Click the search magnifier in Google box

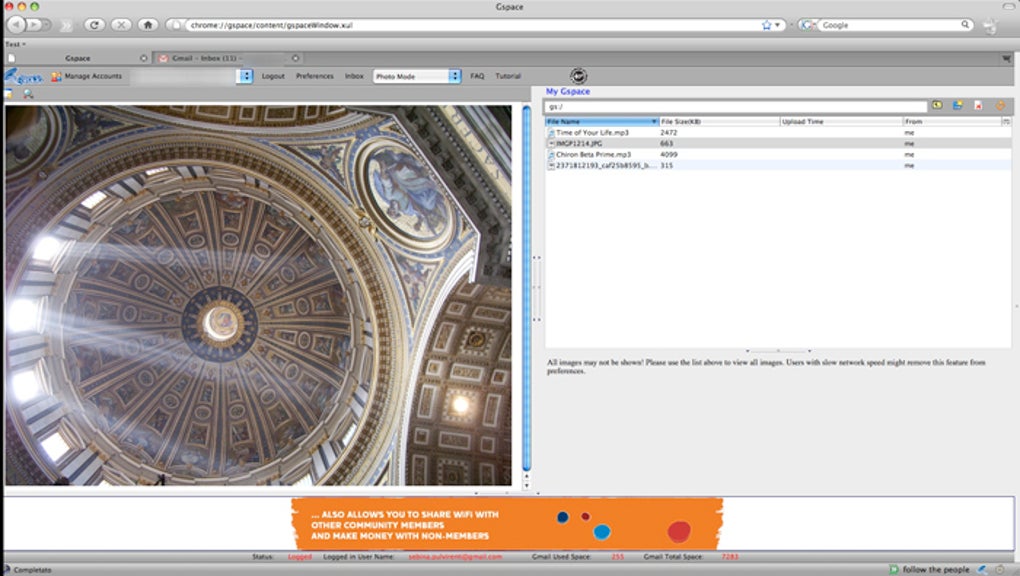(x=965, y=25)
